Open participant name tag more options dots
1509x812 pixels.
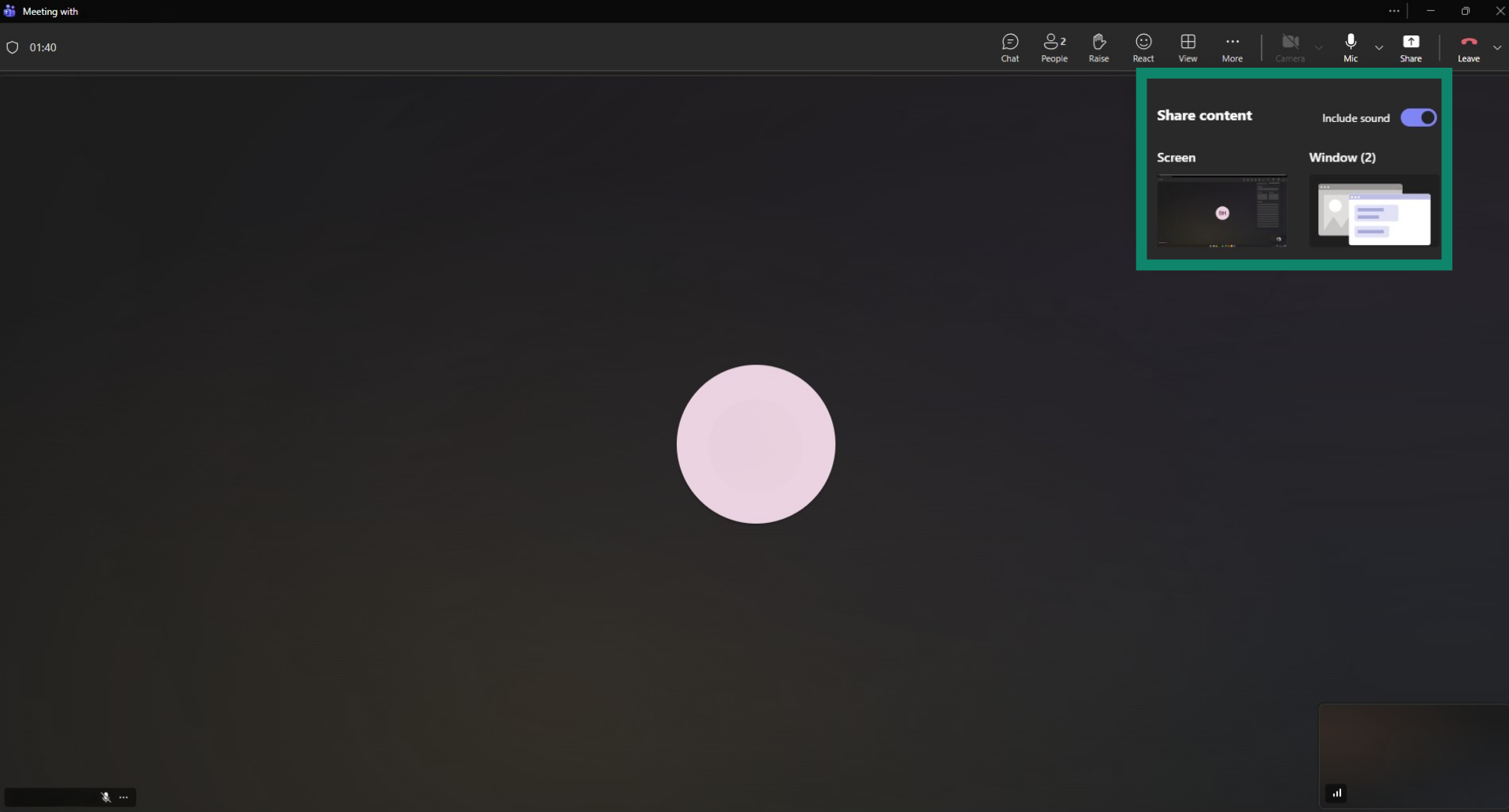(124, 797)
